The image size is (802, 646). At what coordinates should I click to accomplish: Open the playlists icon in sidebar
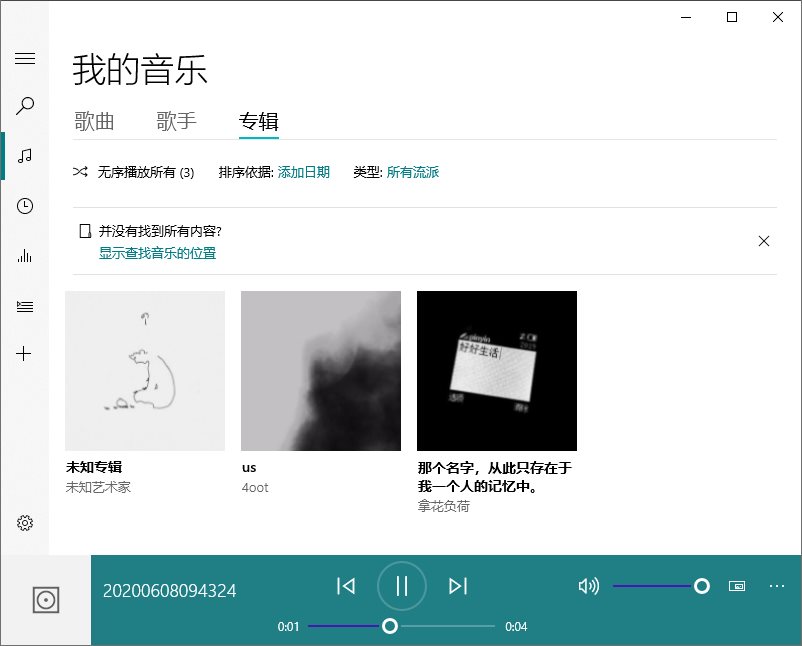pos(25,306)
